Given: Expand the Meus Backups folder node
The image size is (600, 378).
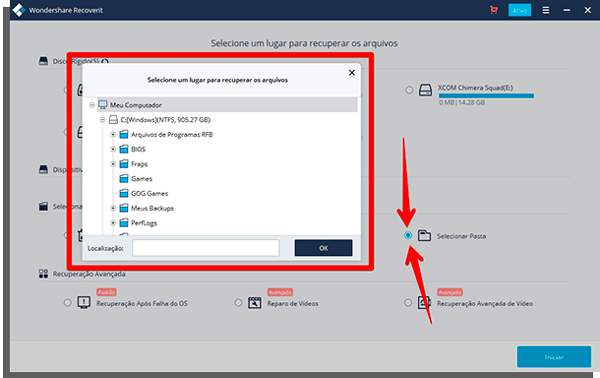Looking at the screenshot, I should coord(113,208).
